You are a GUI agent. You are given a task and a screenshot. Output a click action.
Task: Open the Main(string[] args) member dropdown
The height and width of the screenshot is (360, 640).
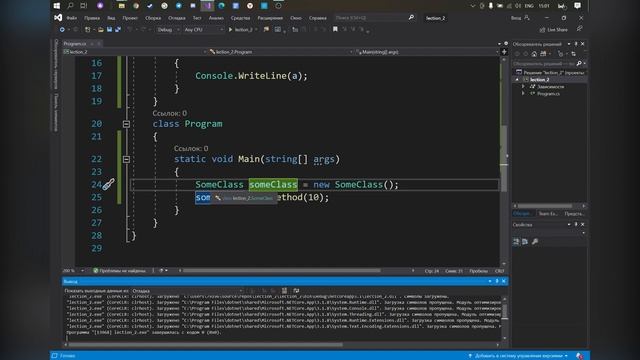tap(427, 52)
